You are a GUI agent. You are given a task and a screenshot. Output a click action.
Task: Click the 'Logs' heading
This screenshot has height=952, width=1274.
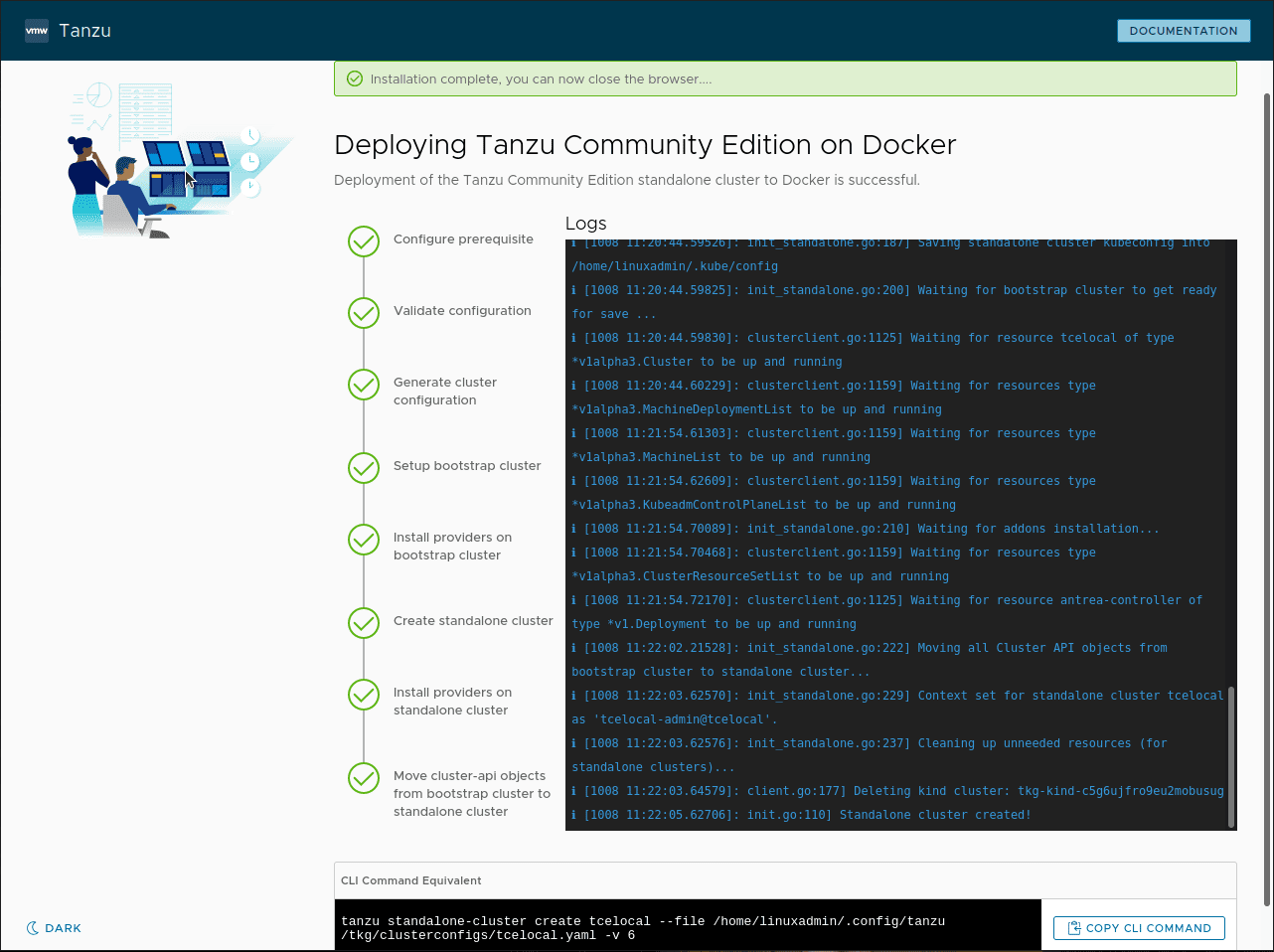click(586, 224)
